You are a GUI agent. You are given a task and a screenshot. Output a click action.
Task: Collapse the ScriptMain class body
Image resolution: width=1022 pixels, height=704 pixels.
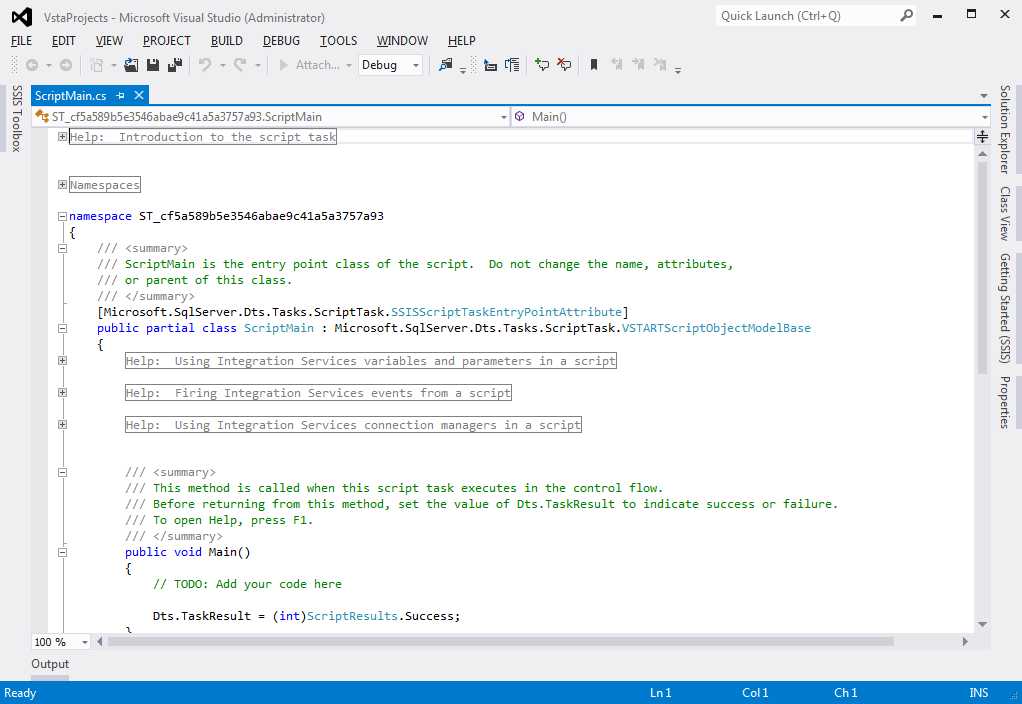62,328
